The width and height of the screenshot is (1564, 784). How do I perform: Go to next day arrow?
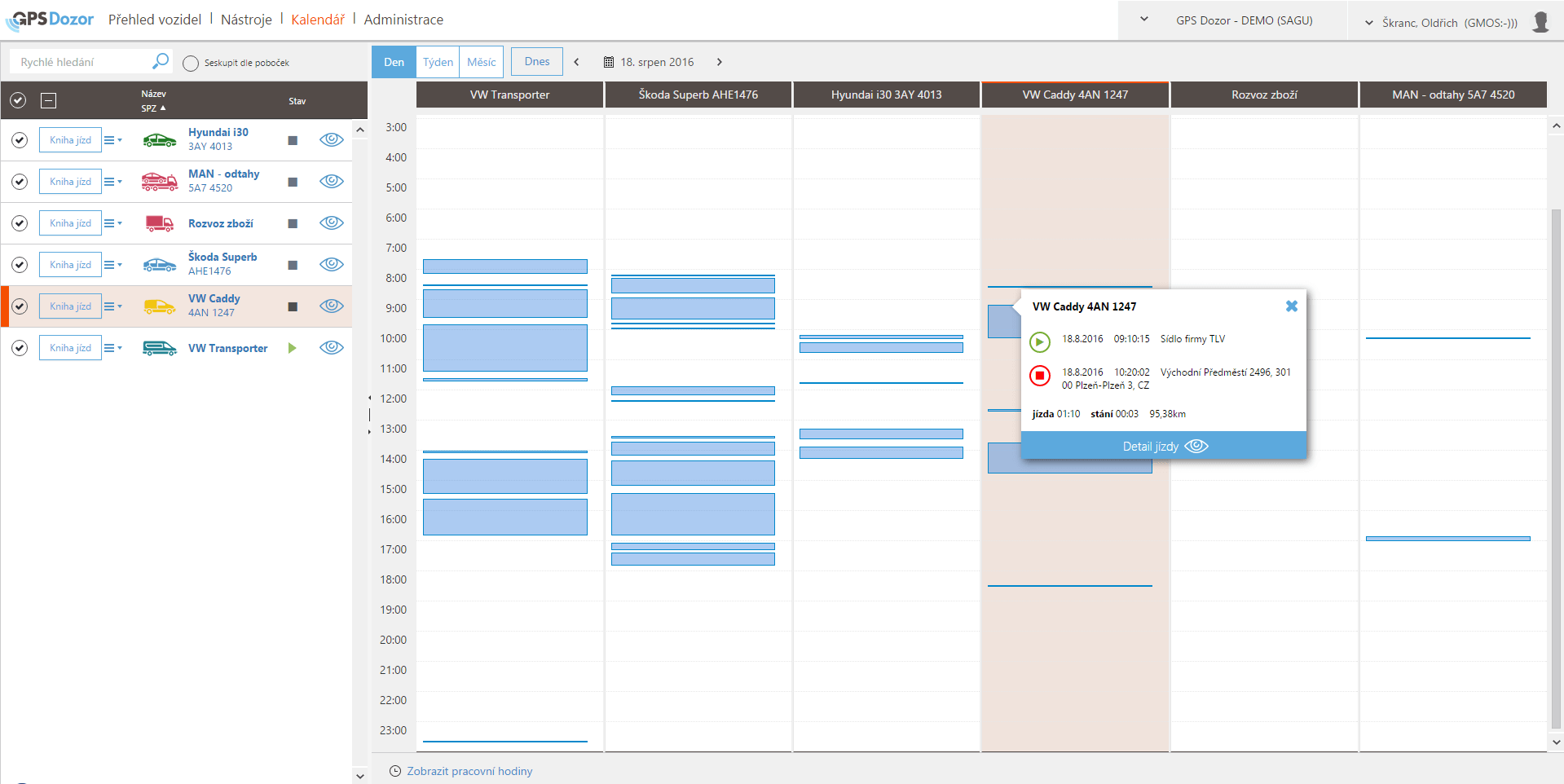(719, 62)
